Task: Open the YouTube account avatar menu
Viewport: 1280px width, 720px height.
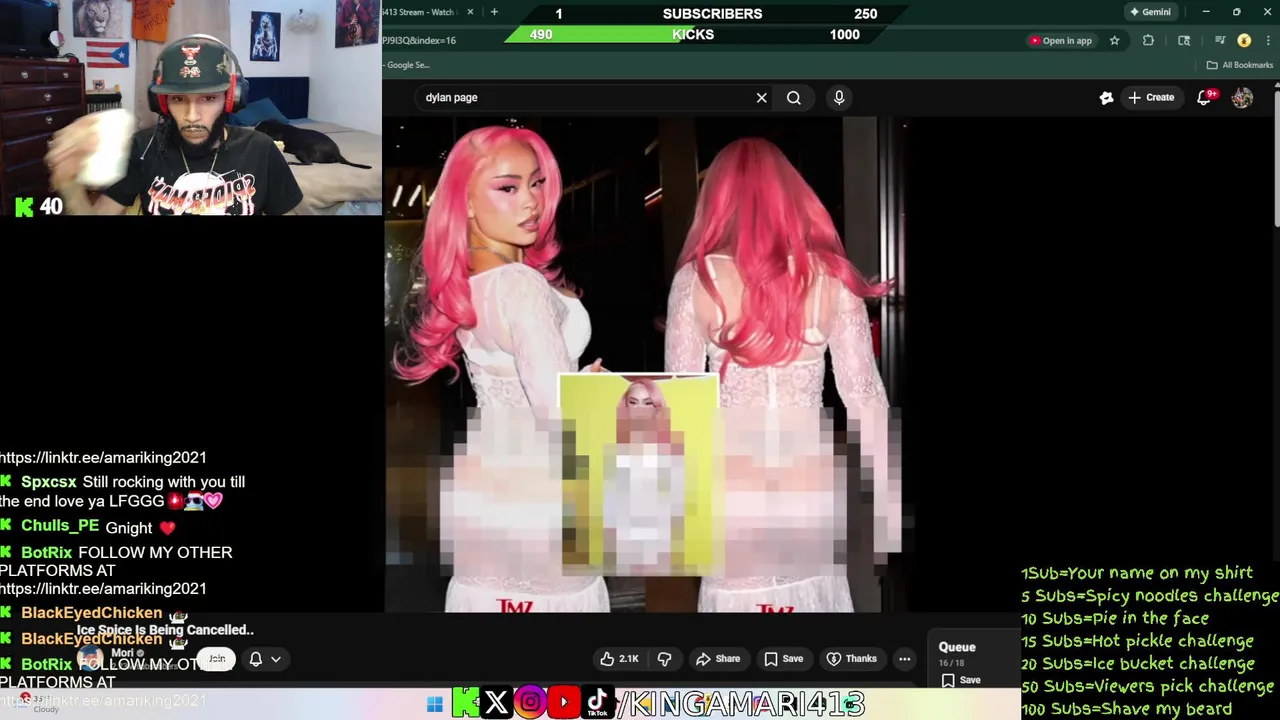Action: click(1242, 98)
